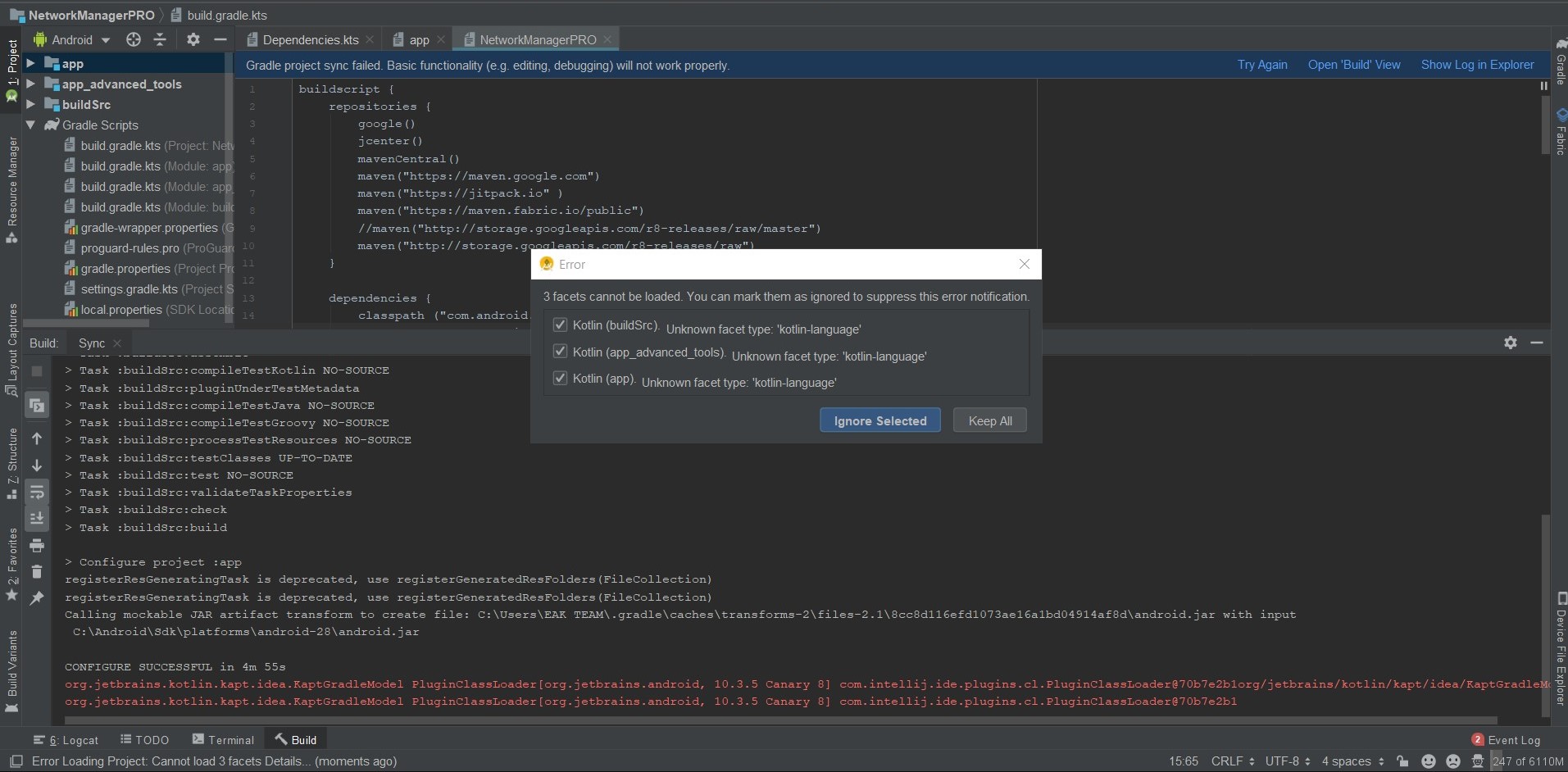Screen dimensions: 1568x772
Task: Uncheck the Kotlin (buildSrc) facet checkbox
Action: 560,325
